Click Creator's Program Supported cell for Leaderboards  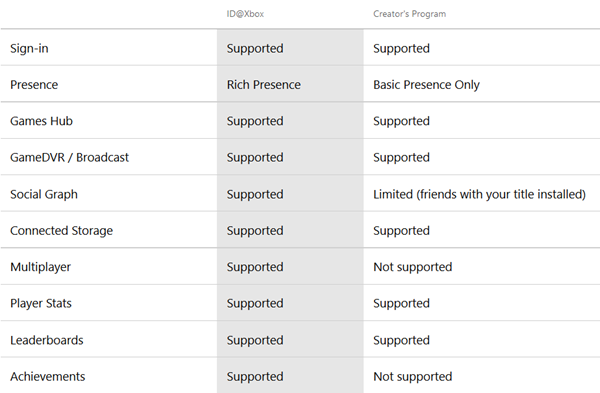click(401, 341)
